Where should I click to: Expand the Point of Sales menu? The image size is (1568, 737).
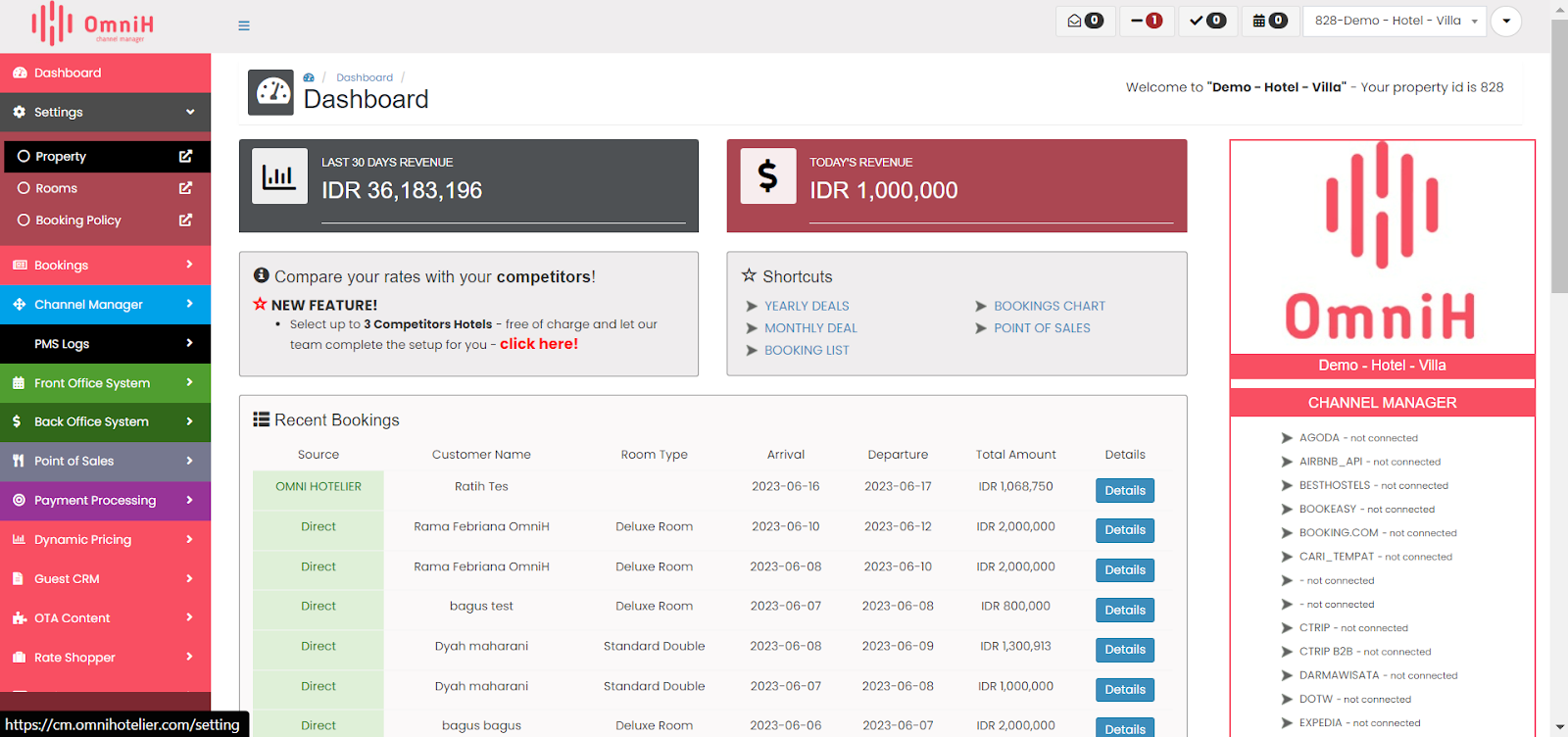click(105, 461)
